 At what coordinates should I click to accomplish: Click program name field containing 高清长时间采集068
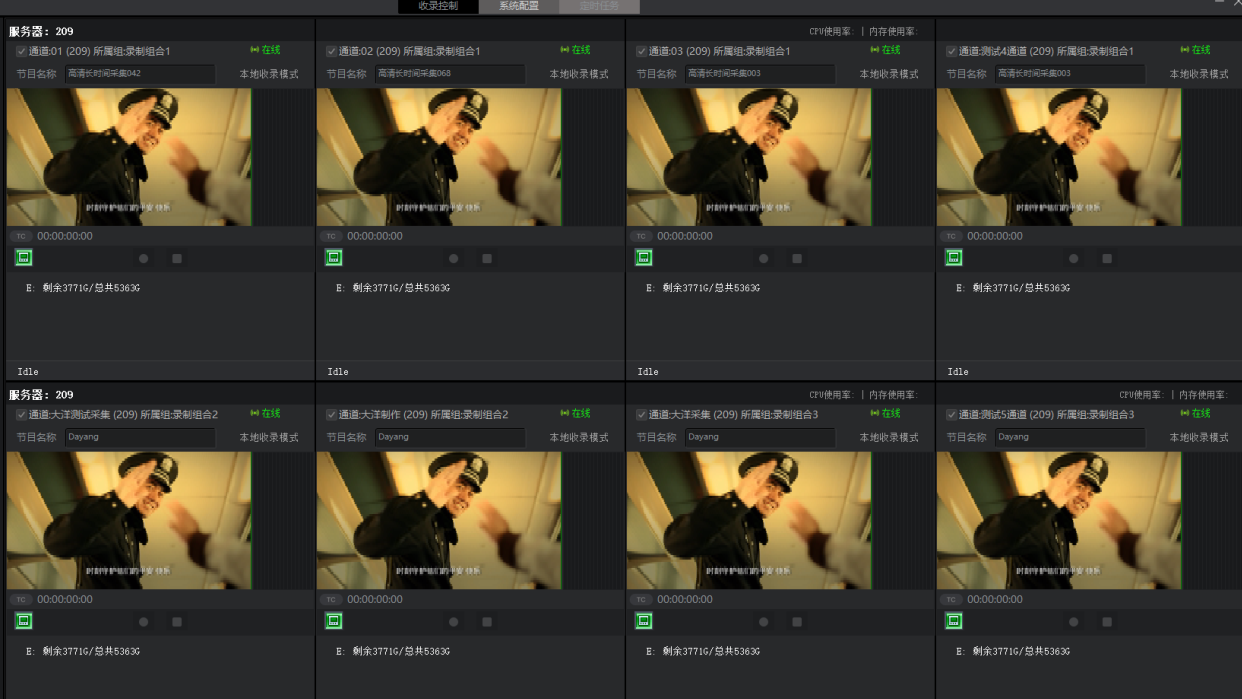pyautogui.click(x=450, y=74)
